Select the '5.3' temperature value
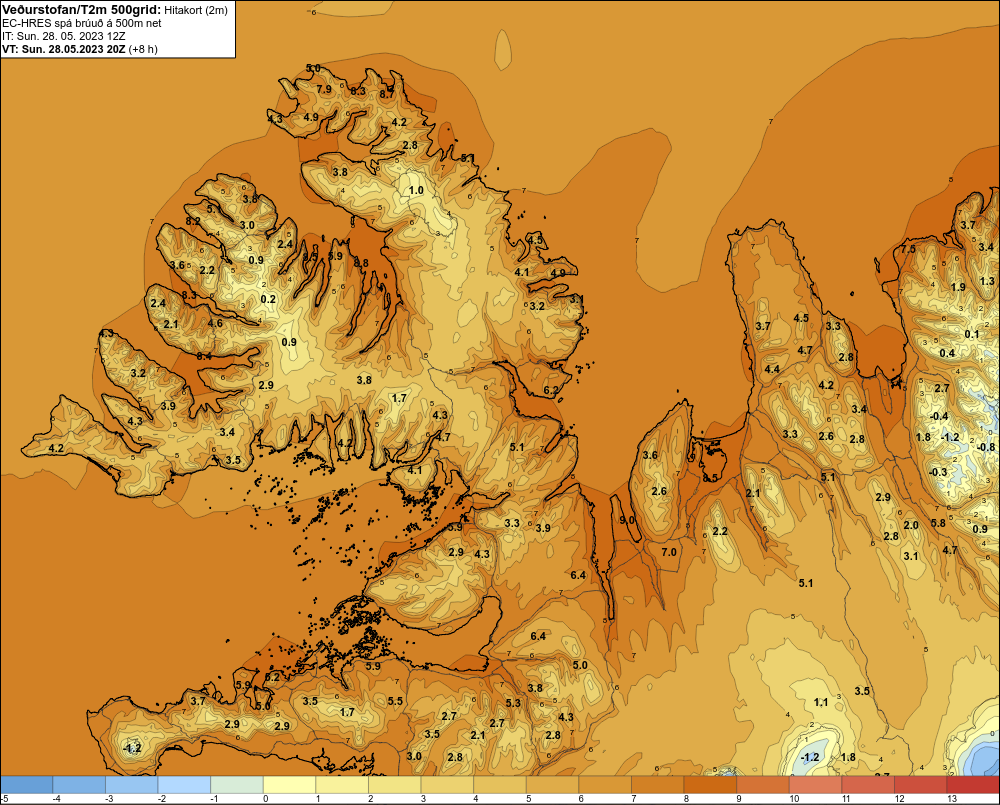1000x805 pixels. point(513,703)
